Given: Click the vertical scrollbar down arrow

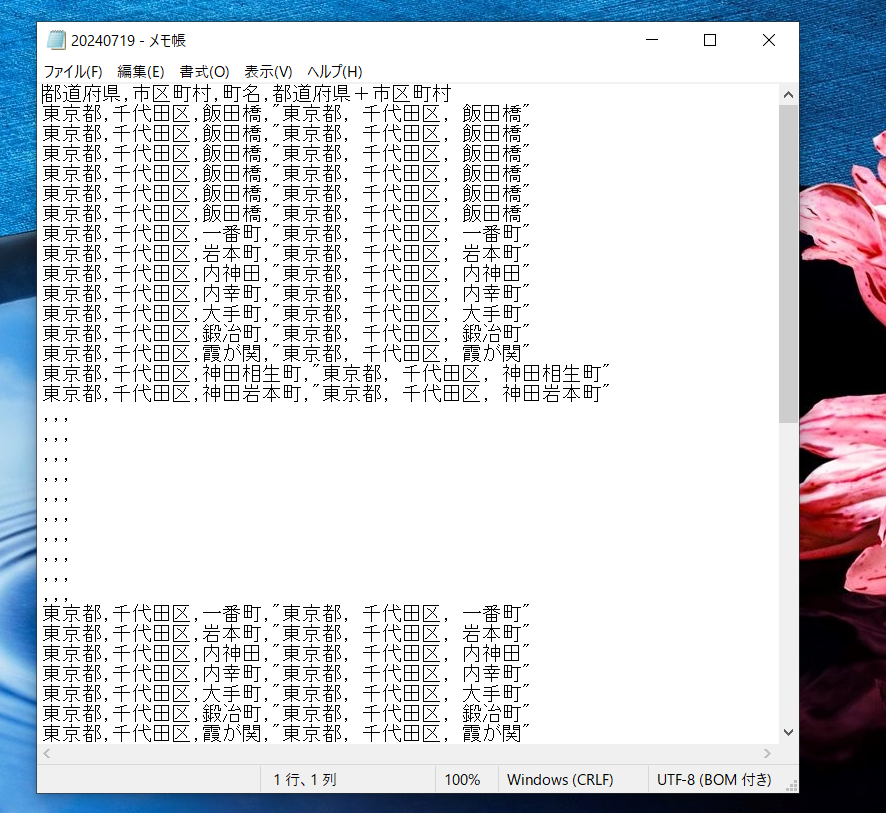Looking at the screenshot, I should pos(788,732).
